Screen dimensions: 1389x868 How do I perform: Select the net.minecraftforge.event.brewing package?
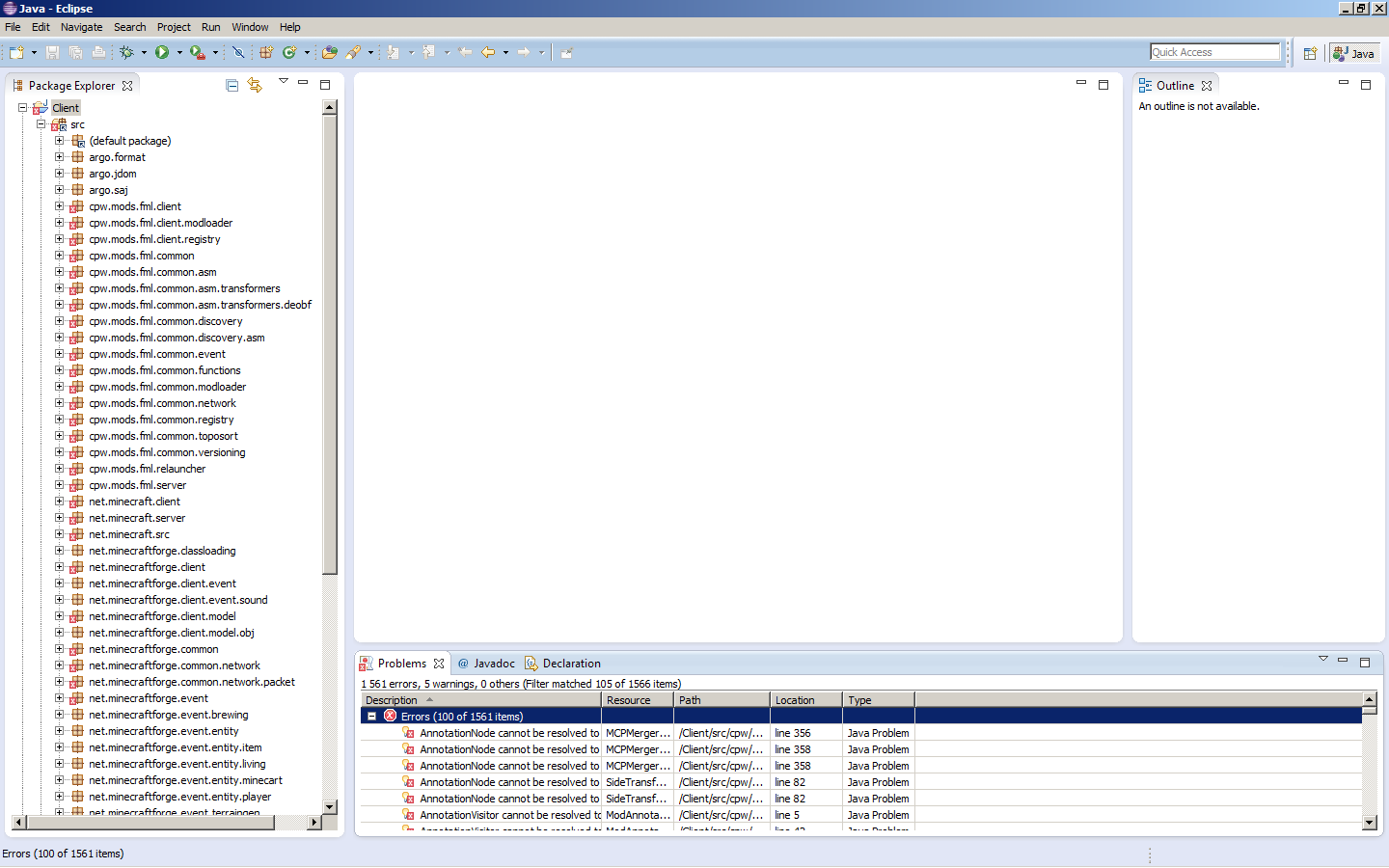coord(168,715)
